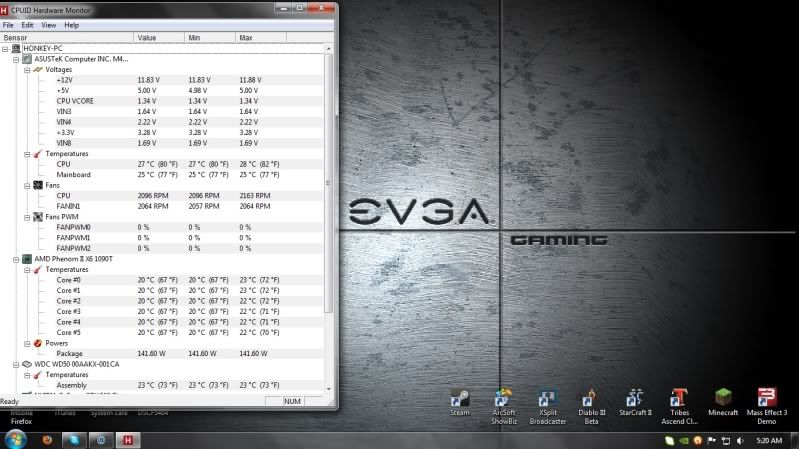This screenshot has width=799, height=449.
Task: Open Skype from the taskbar
Action: [74, 440]
